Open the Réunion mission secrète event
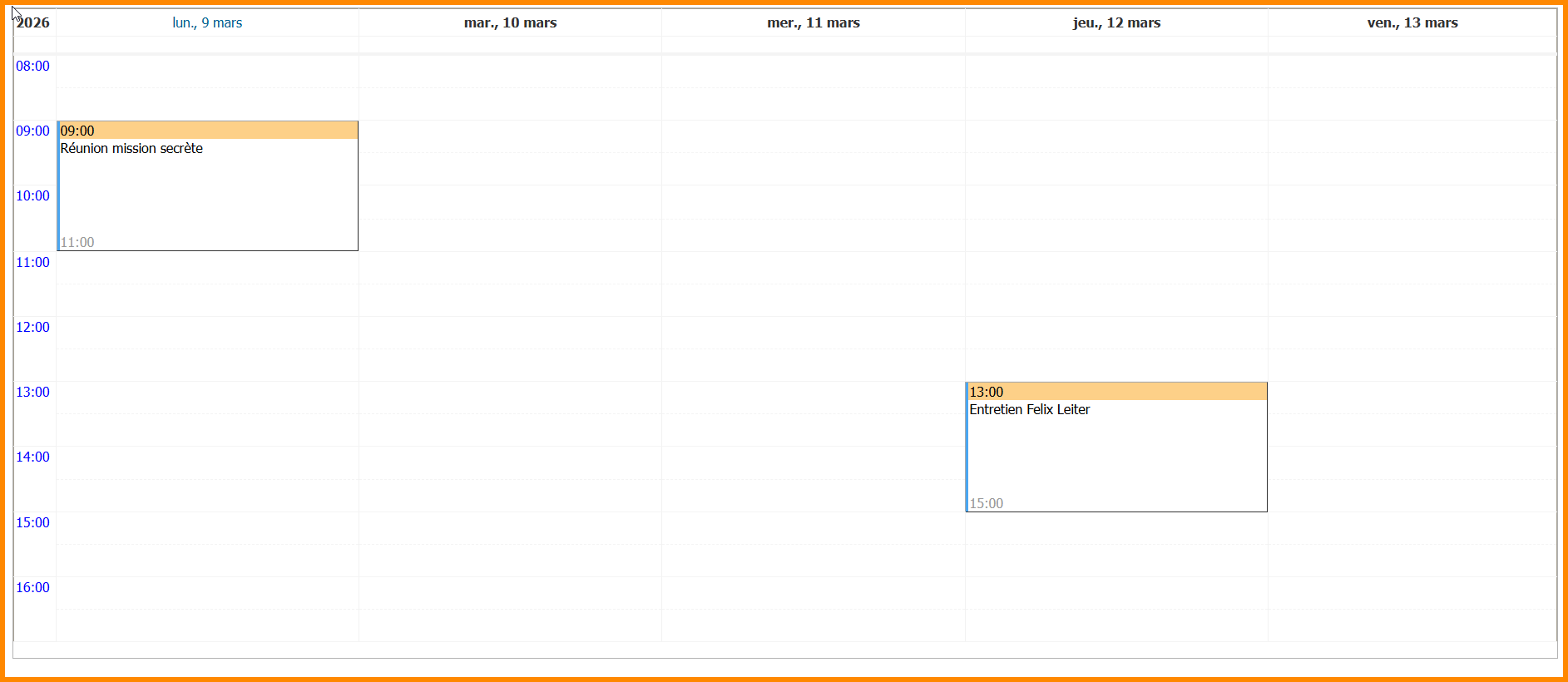1568x682 pixels. (131, 149)
